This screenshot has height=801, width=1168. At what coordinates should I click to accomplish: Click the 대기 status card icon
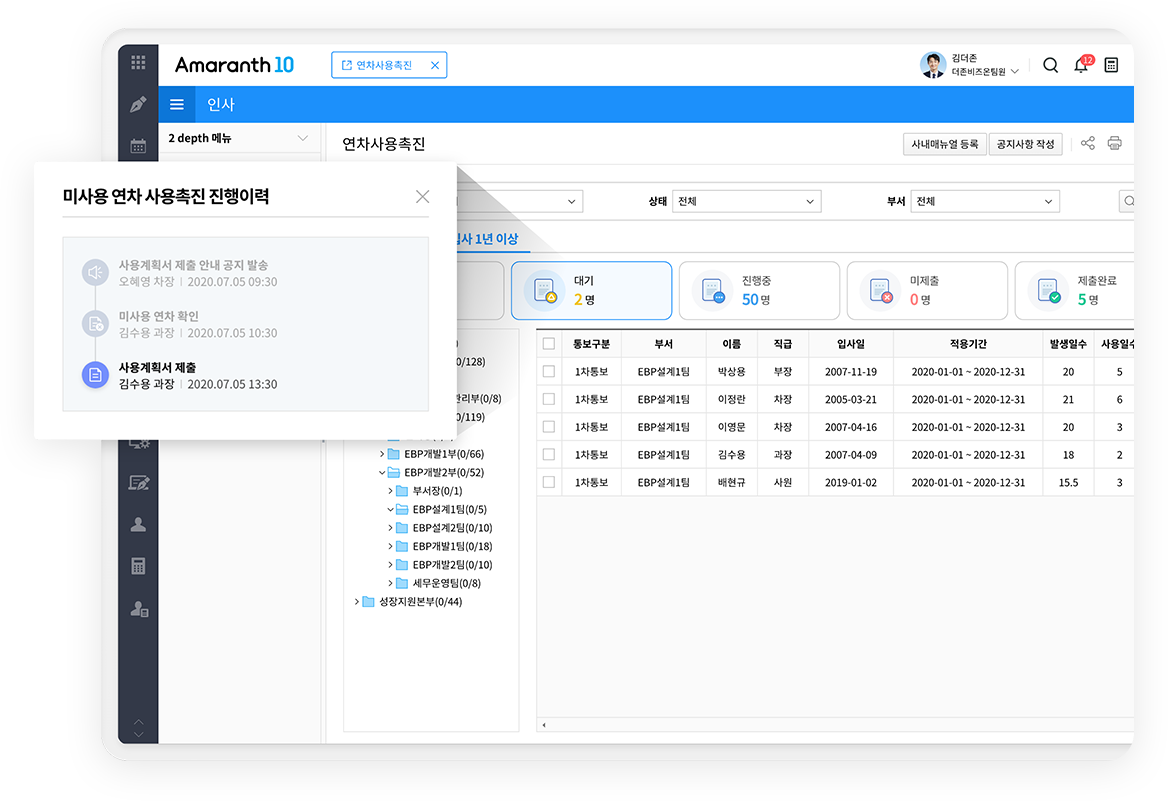(545, 291)
